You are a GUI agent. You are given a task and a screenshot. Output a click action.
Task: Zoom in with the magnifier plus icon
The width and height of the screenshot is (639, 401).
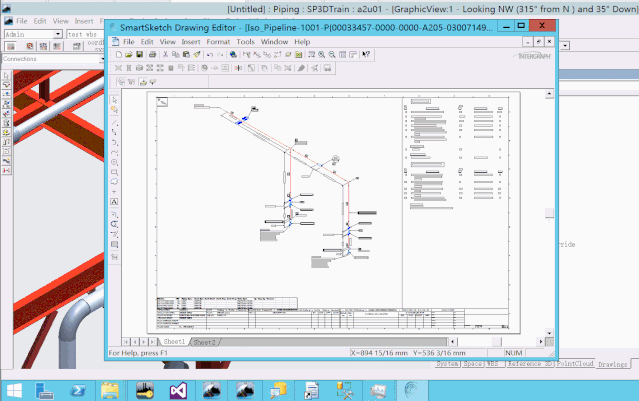322,55
